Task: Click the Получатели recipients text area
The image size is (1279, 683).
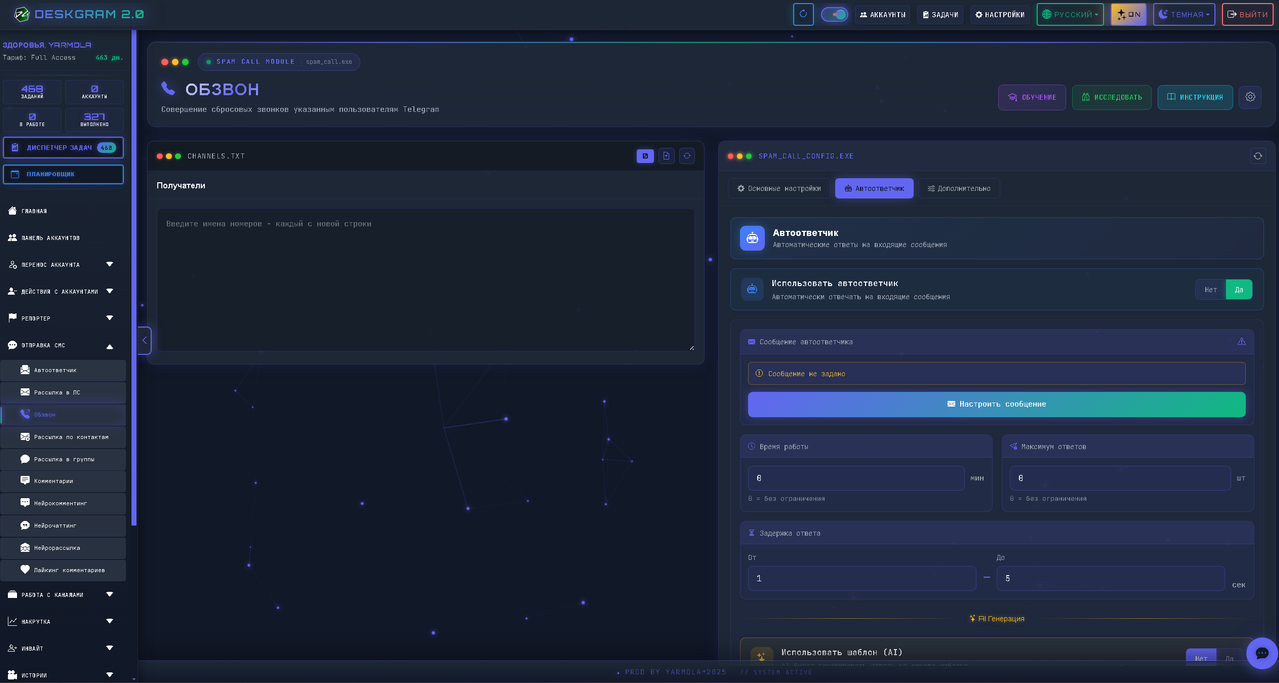Action: 425,280
